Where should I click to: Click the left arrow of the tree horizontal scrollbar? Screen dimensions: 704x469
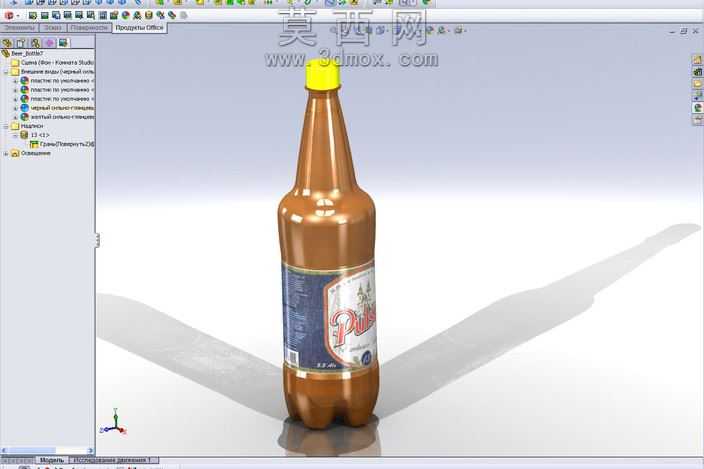pyautogui.click(x=4, y=450)
